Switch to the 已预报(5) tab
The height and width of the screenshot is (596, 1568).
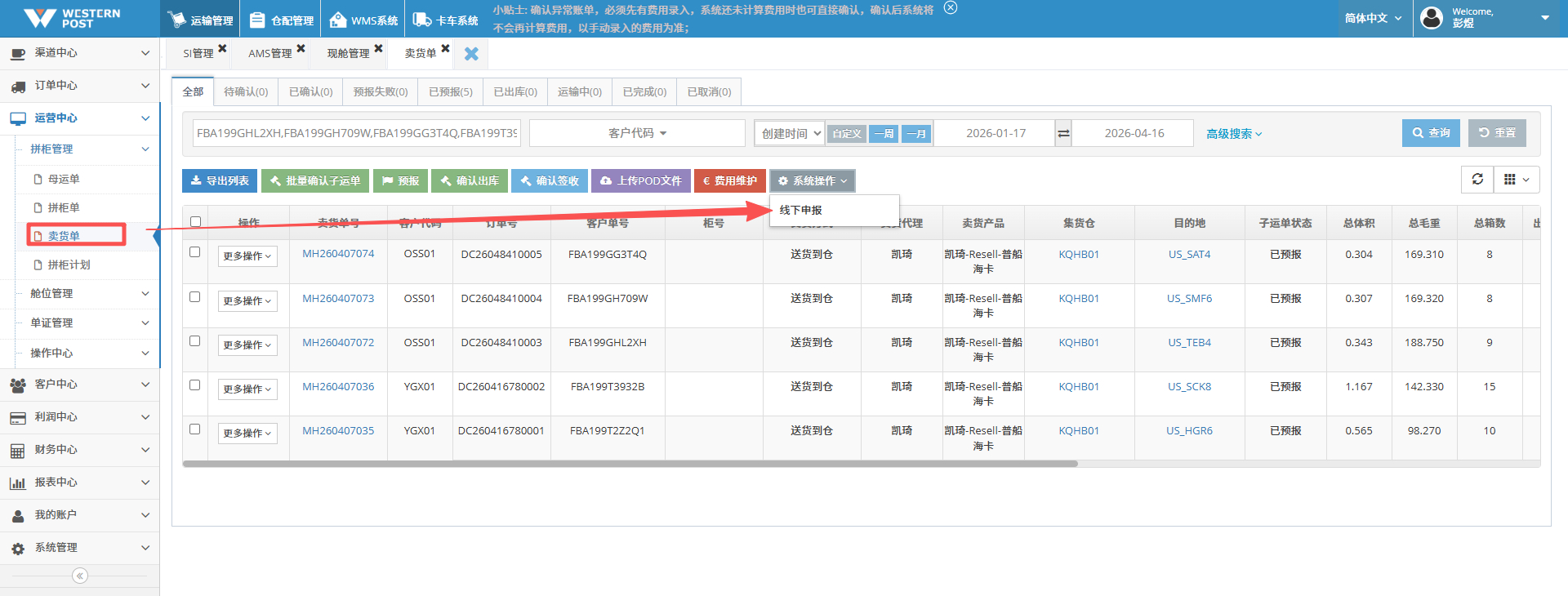point(450,91)
